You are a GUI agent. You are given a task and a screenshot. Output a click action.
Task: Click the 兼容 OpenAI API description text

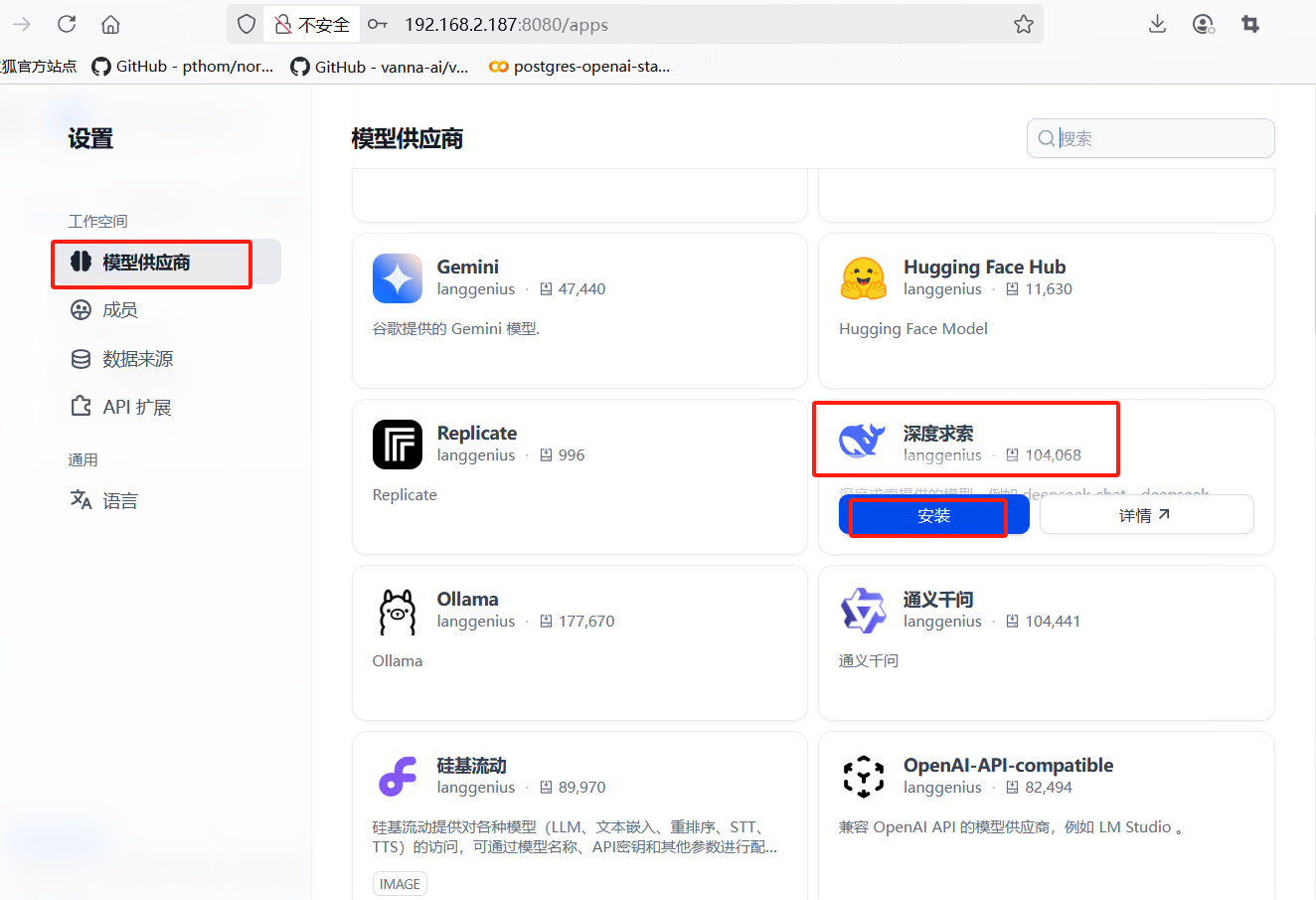[1012, 827]
